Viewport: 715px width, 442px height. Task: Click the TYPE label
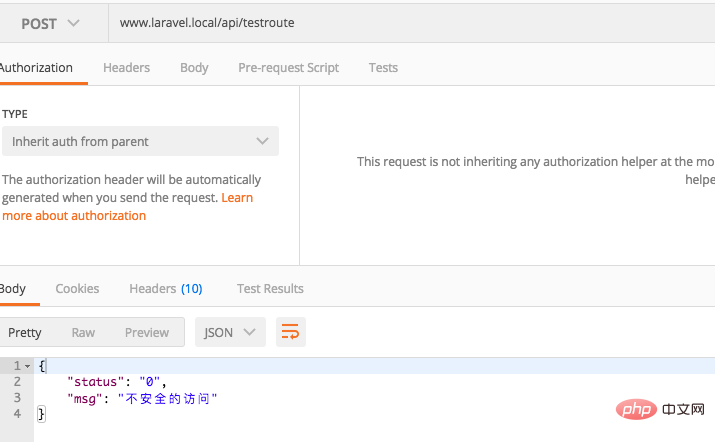tap(15, 114)
